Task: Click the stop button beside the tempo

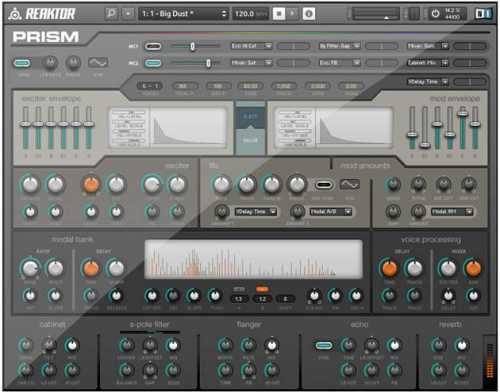Action: pyautogui.click(x=279, y=14)
